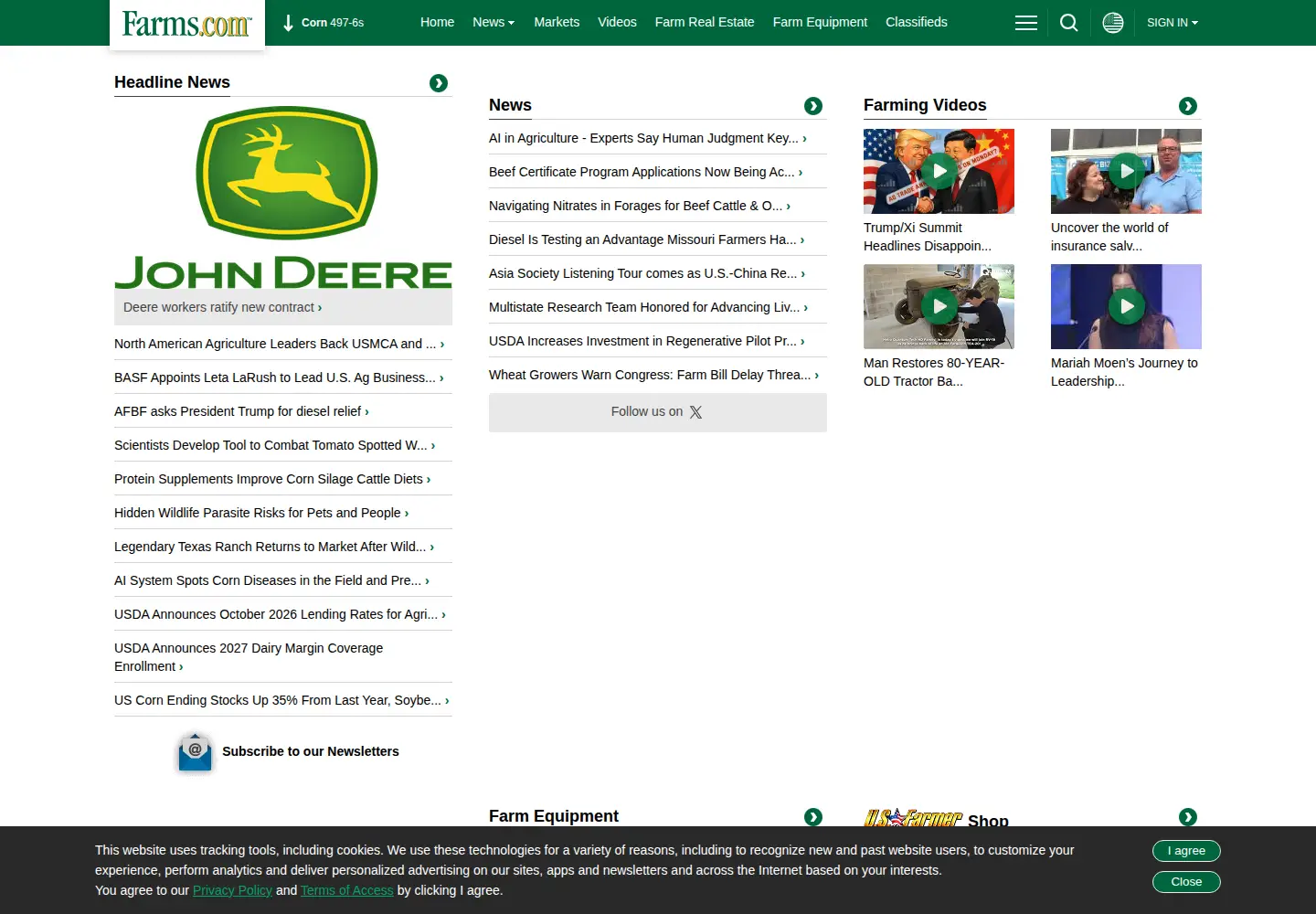Click the Headline News arrow icon
Screen dimensions: 1316x914
(439, 83)
